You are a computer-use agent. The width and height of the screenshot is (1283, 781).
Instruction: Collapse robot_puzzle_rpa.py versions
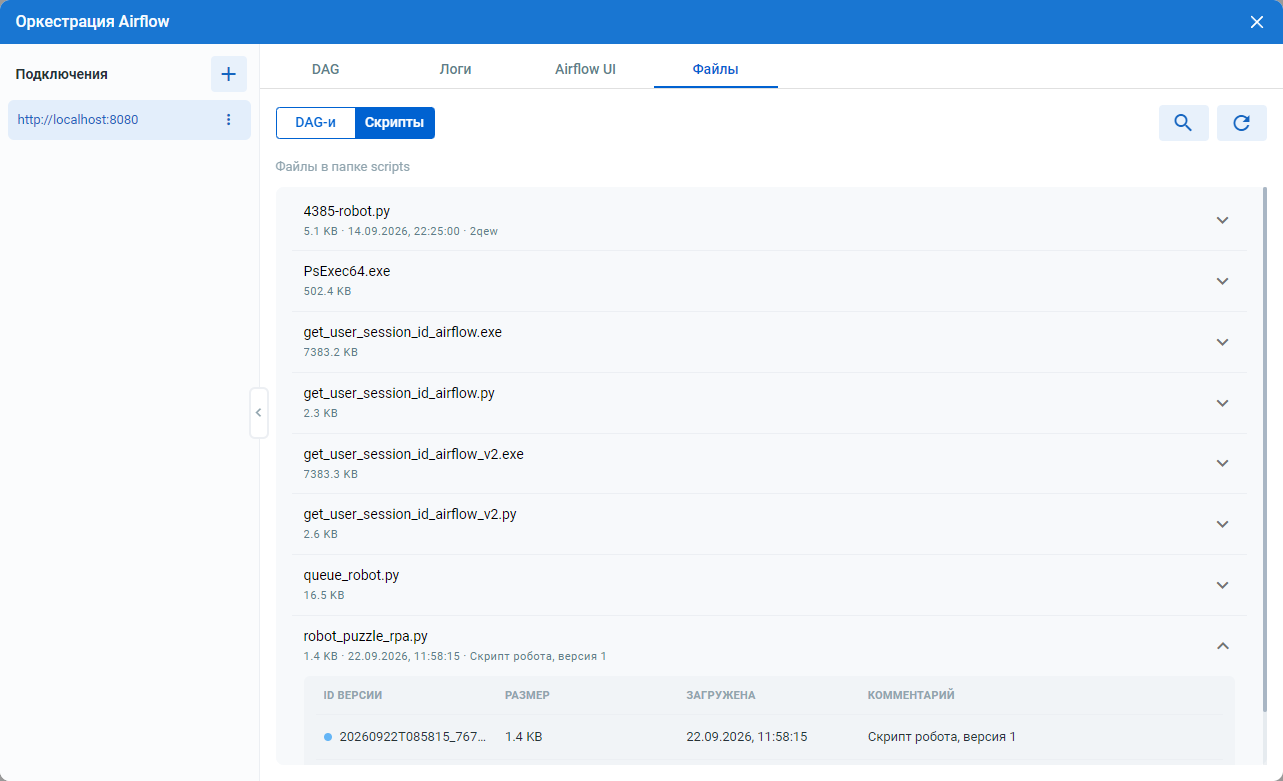click(1222, 646)
